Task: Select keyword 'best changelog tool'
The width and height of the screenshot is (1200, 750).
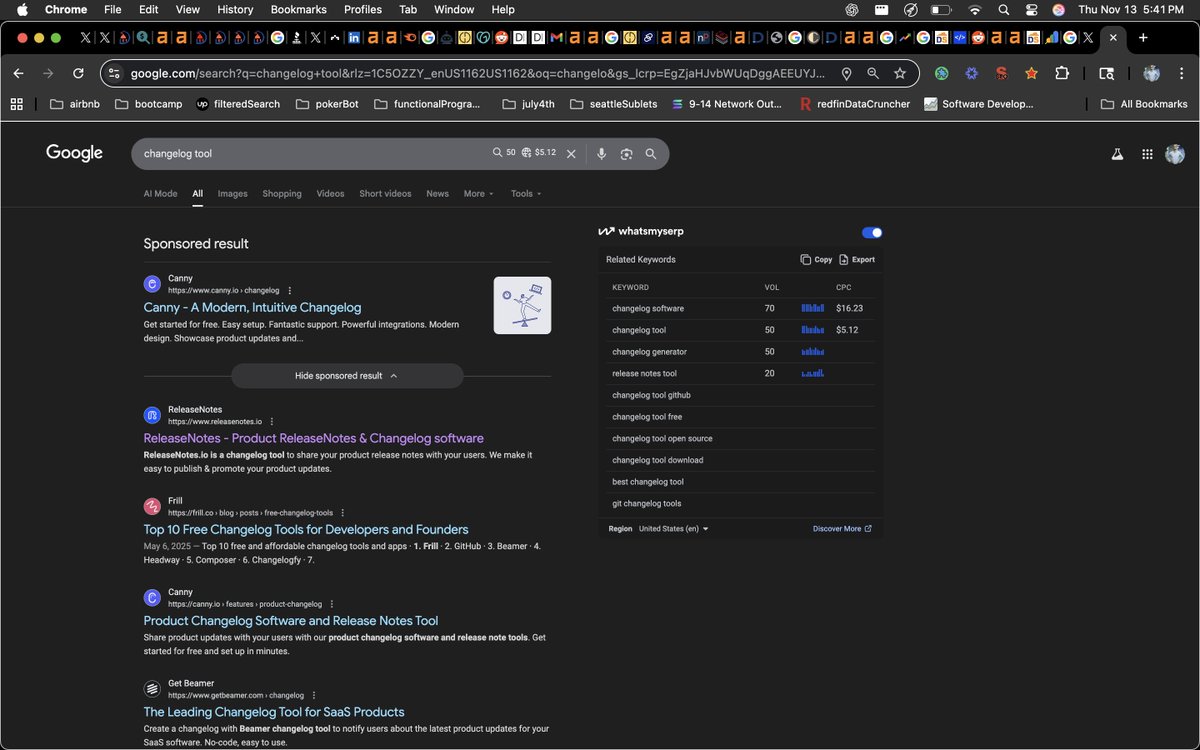Action: [648, 482]
